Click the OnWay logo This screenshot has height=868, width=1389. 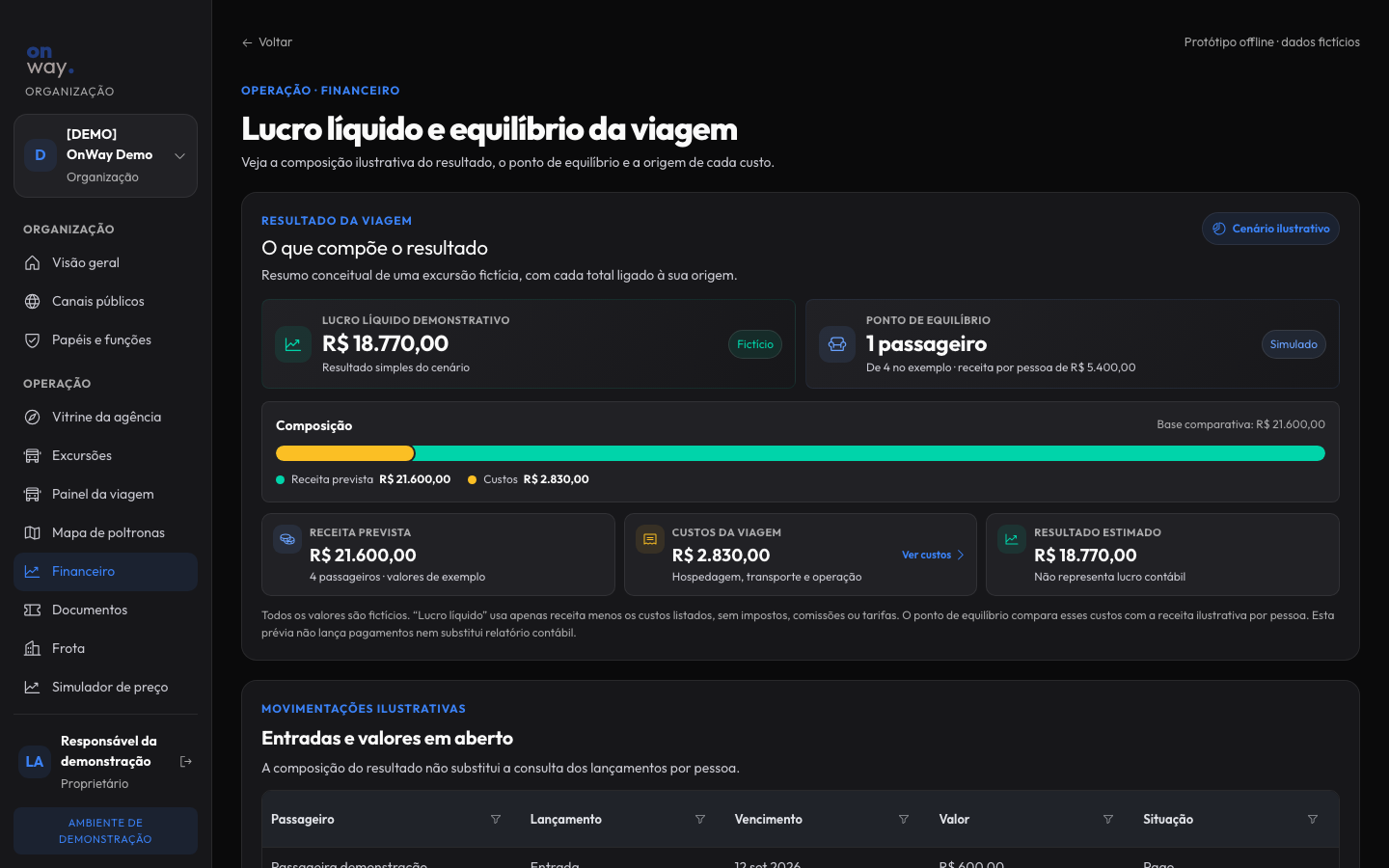click(50, 61)
